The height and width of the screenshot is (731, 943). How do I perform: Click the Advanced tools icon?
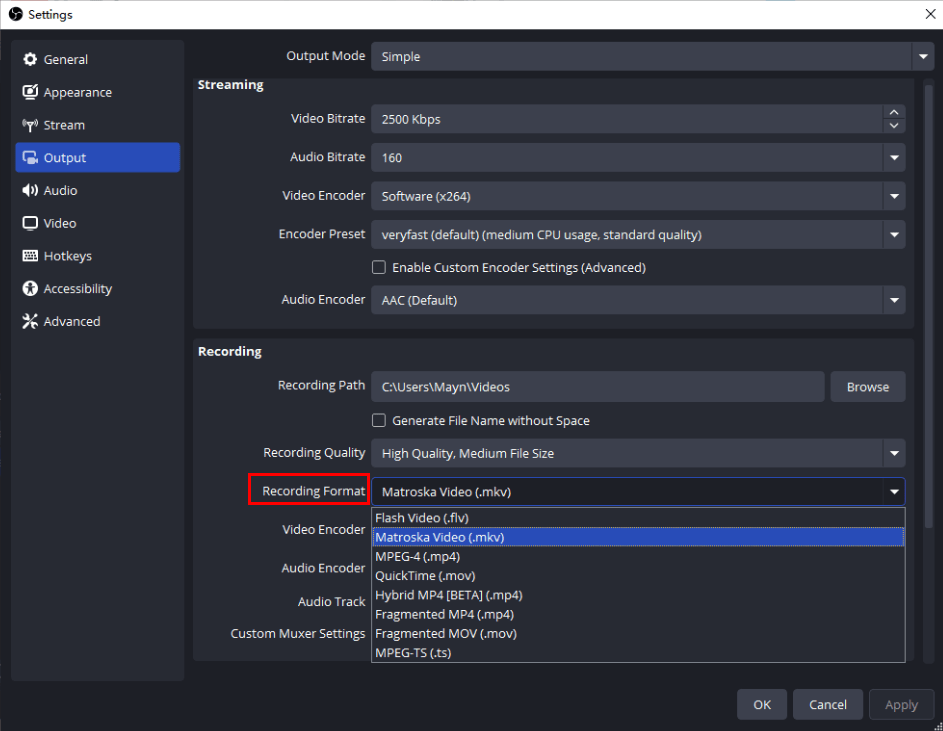coord(30,322)
